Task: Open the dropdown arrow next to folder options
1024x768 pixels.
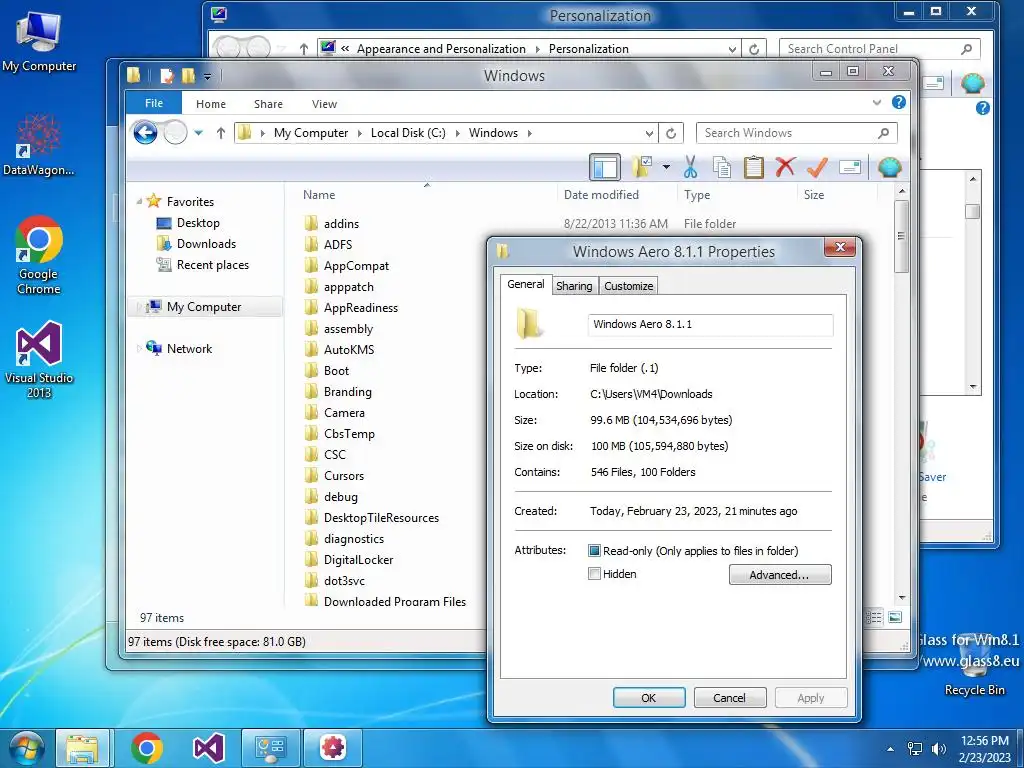Action: point(666,167)
